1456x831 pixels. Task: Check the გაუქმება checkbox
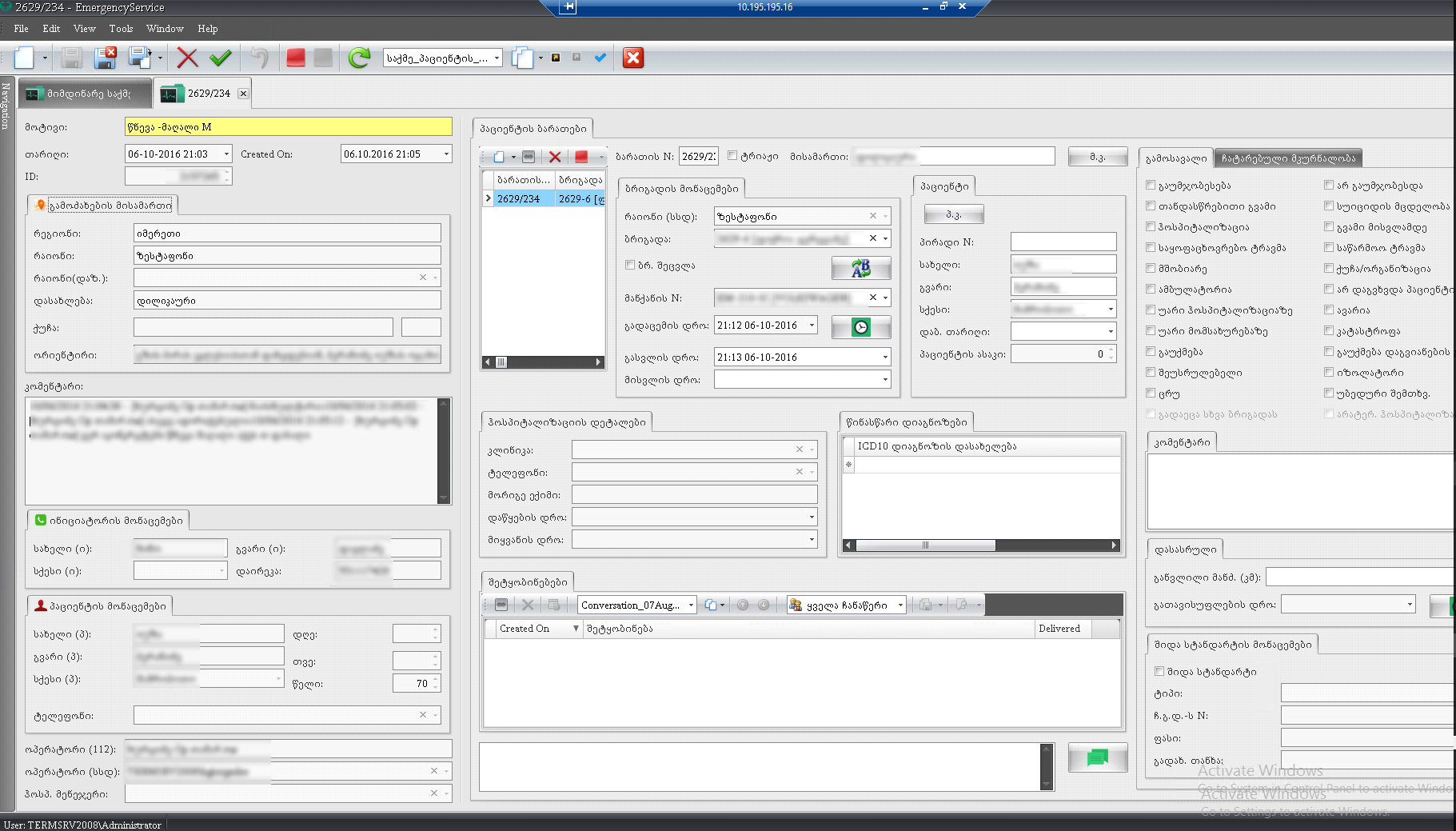pyautogui.click(x=1151, y=351)
